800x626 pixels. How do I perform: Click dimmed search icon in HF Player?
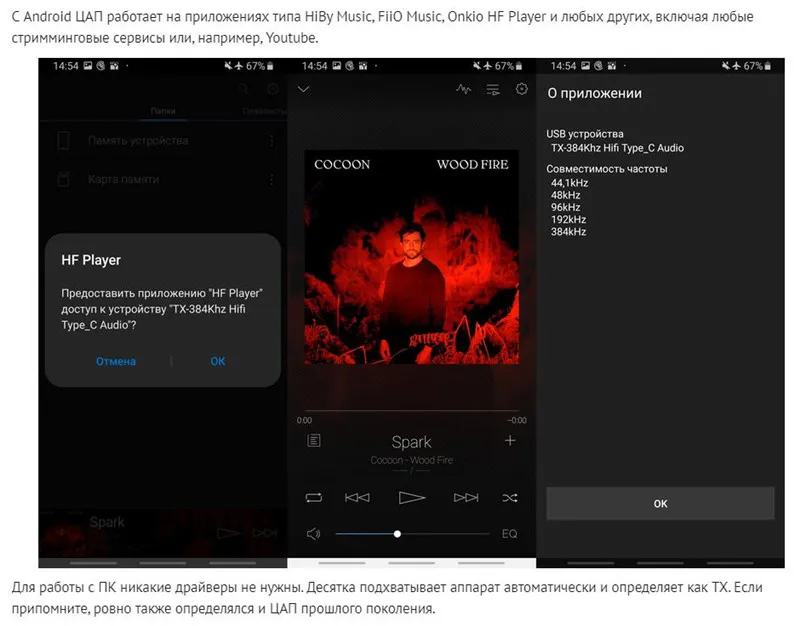pyautogui.click(x=244, y=89)
